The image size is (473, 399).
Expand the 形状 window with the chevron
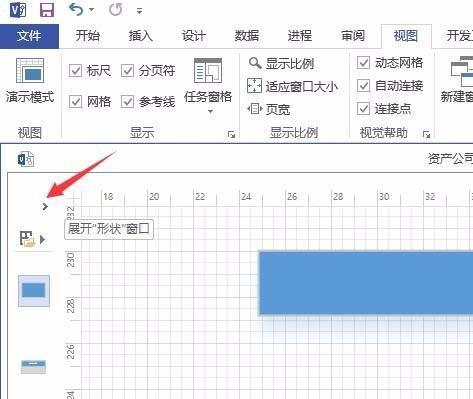(45, 207)
